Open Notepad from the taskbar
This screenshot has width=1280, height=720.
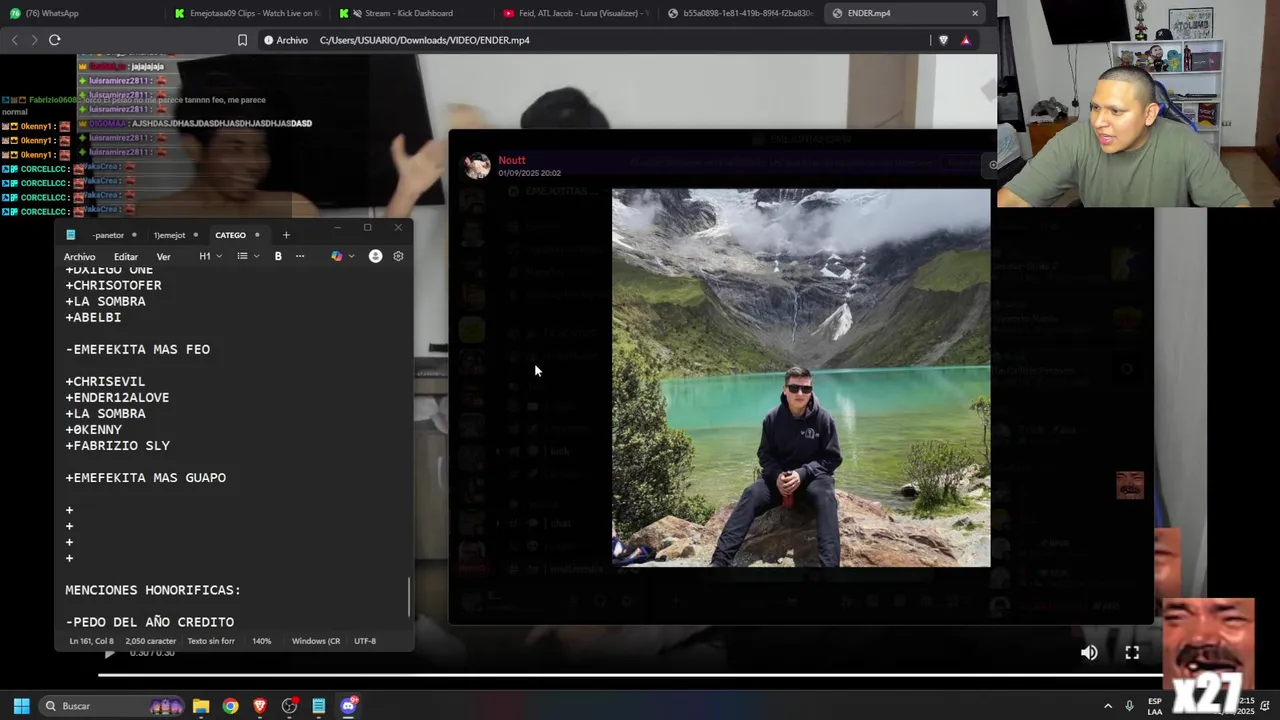click(319, 706)
